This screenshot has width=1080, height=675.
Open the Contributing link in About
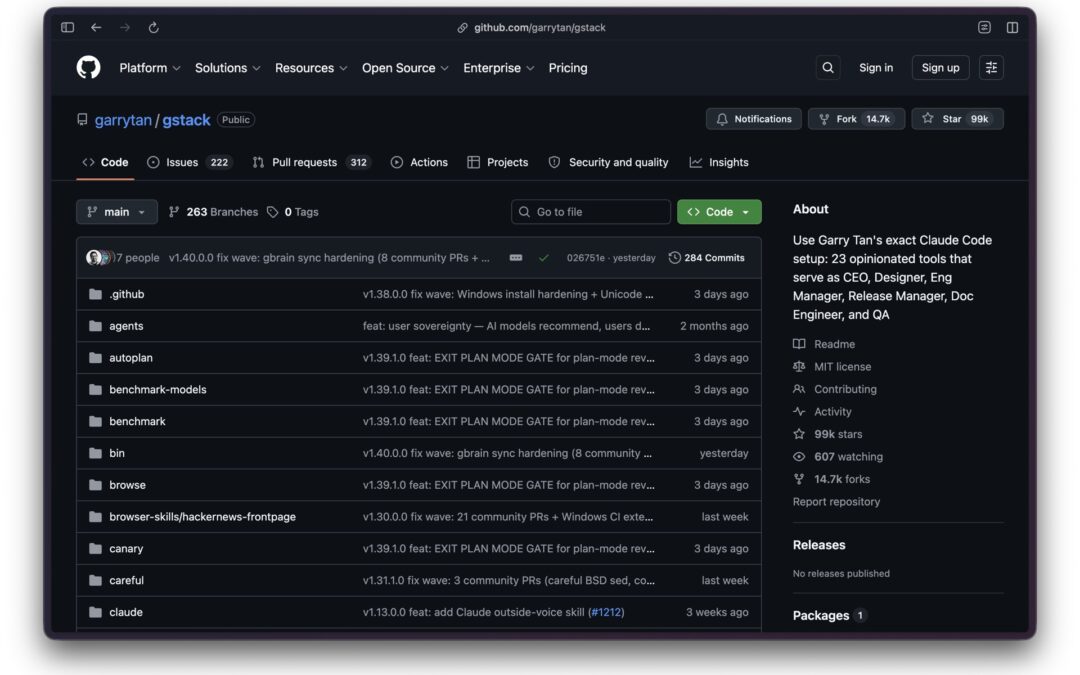(x=845, y=389)
